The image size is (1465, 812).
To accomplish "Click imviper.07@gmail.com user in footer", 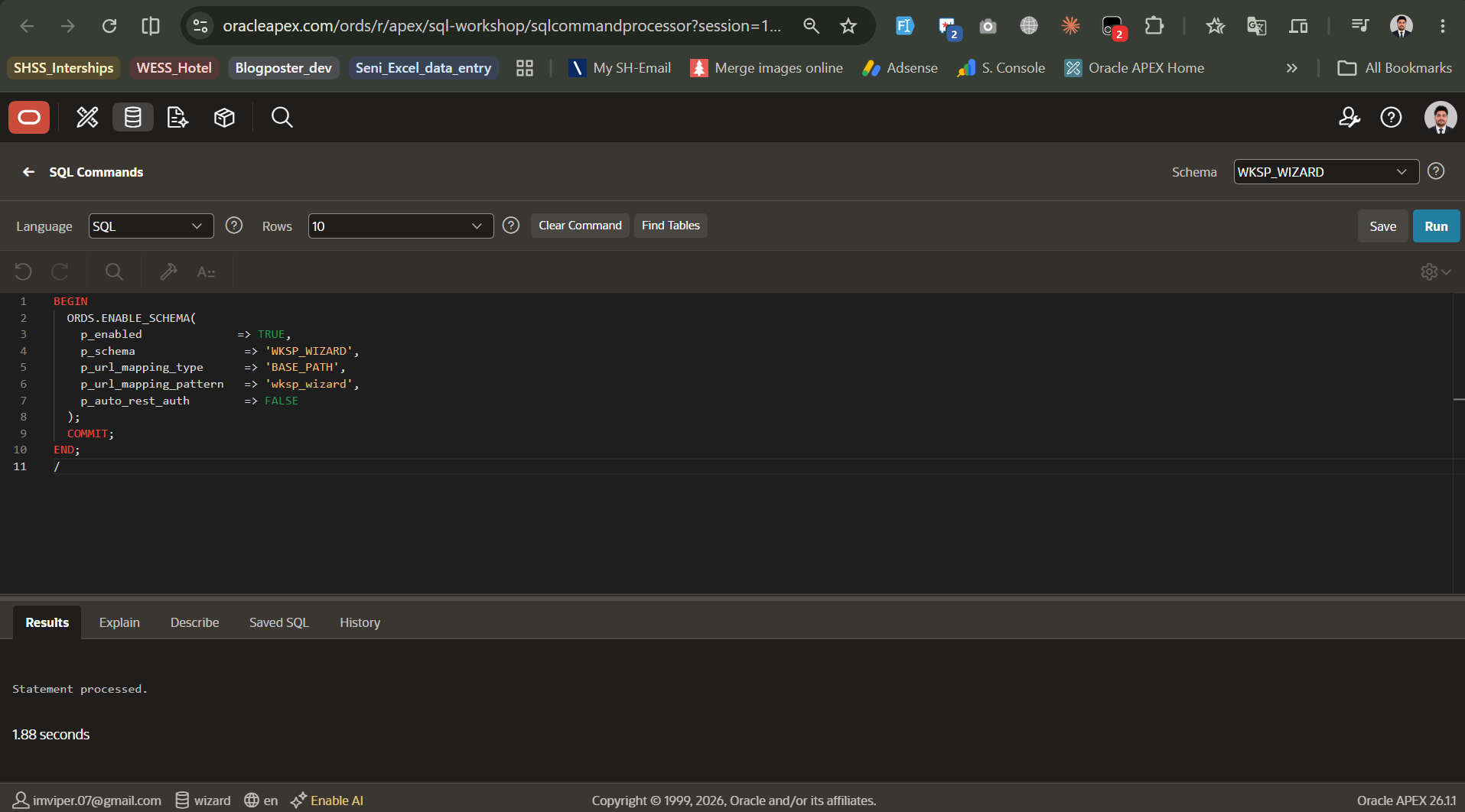I will [x=88, y=801].
